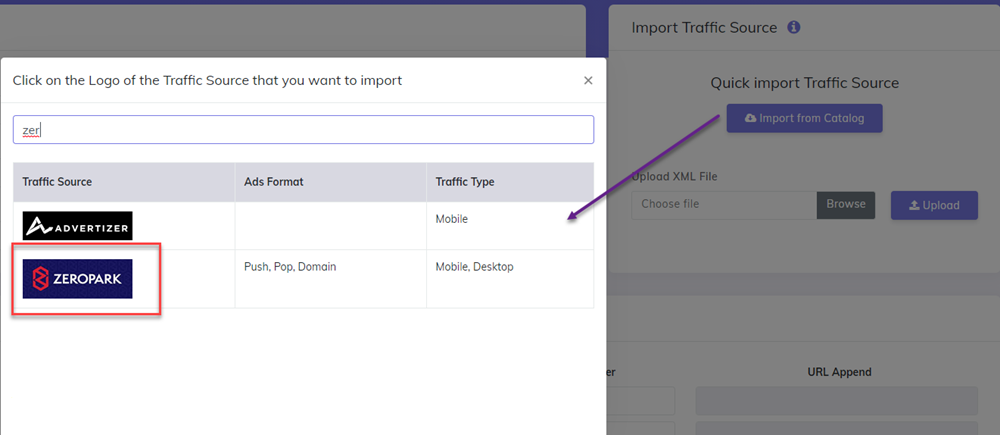Screen dimensions: 1000x435
Task: Click the info icon beside Import Traffic Source
Action: point(793,27)
